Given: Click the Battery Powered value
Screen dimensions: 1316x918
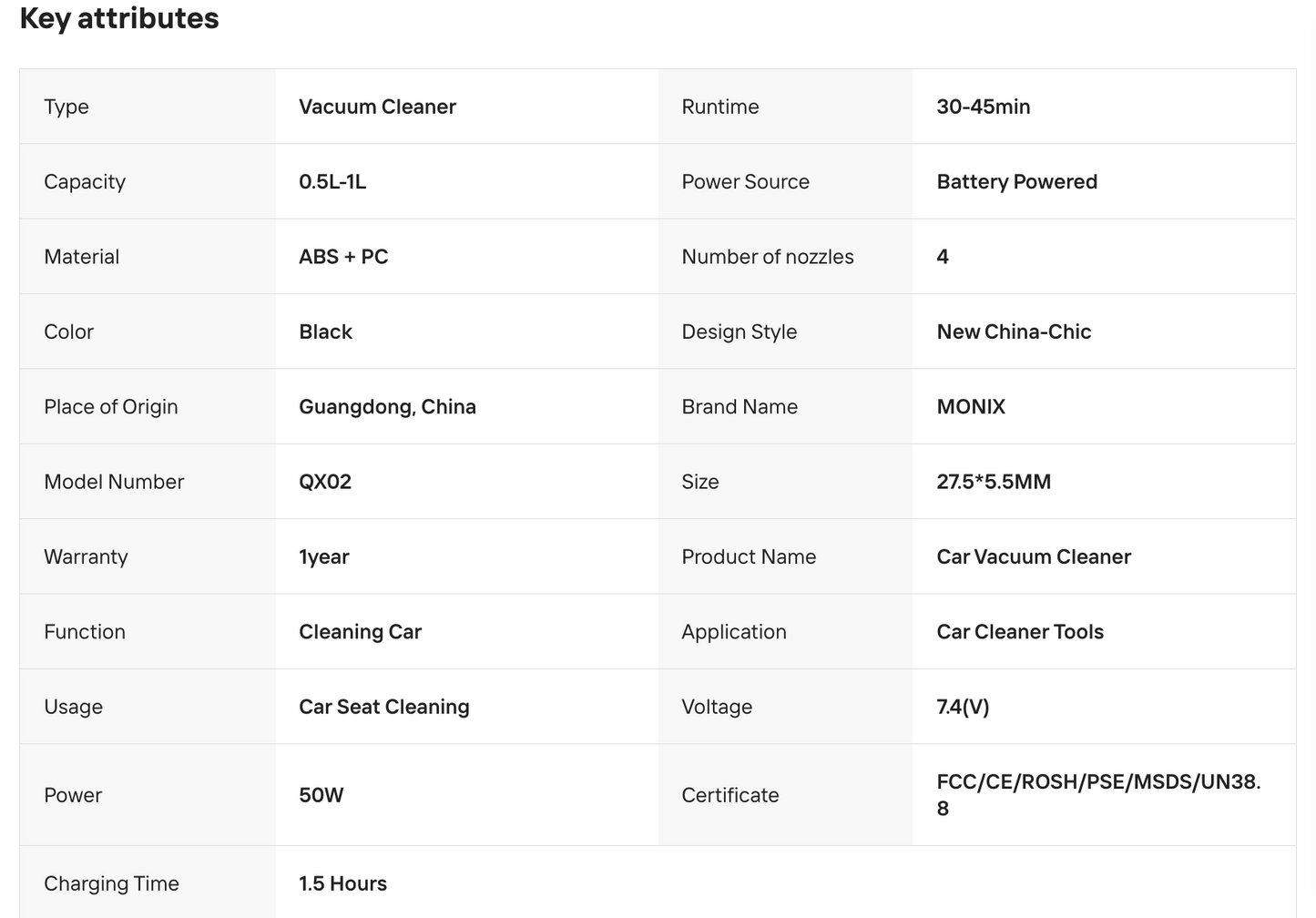Looking at the screenshot, I should click(x=1017, y=181).
